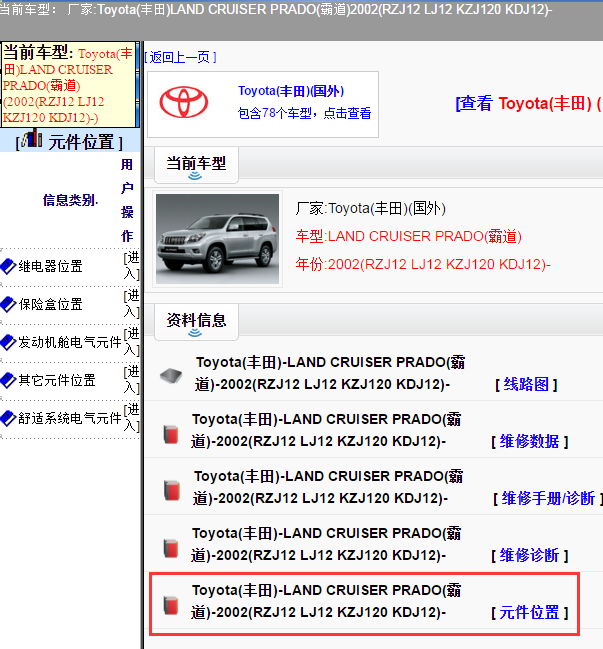This screenshot has height=649, width=603.
Task: Click the 查看 Toyota(丰田) link
Action: 529,103
